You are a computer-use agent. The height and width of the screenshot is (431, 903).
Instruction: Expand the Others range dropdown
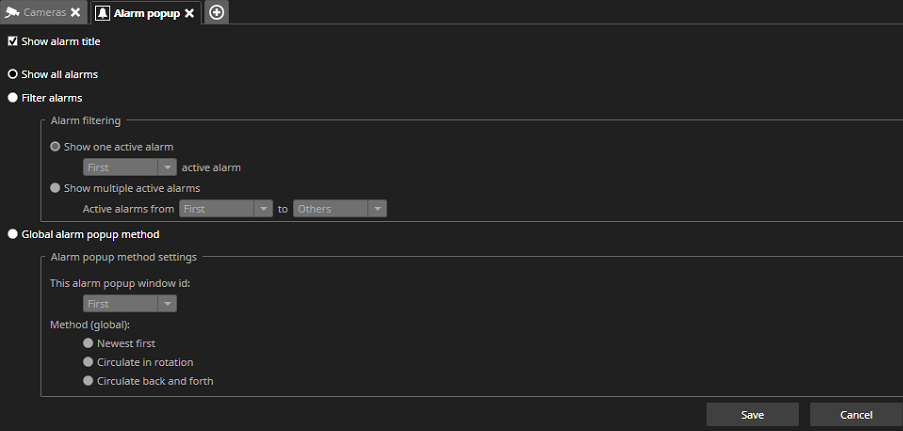[339, 209]
